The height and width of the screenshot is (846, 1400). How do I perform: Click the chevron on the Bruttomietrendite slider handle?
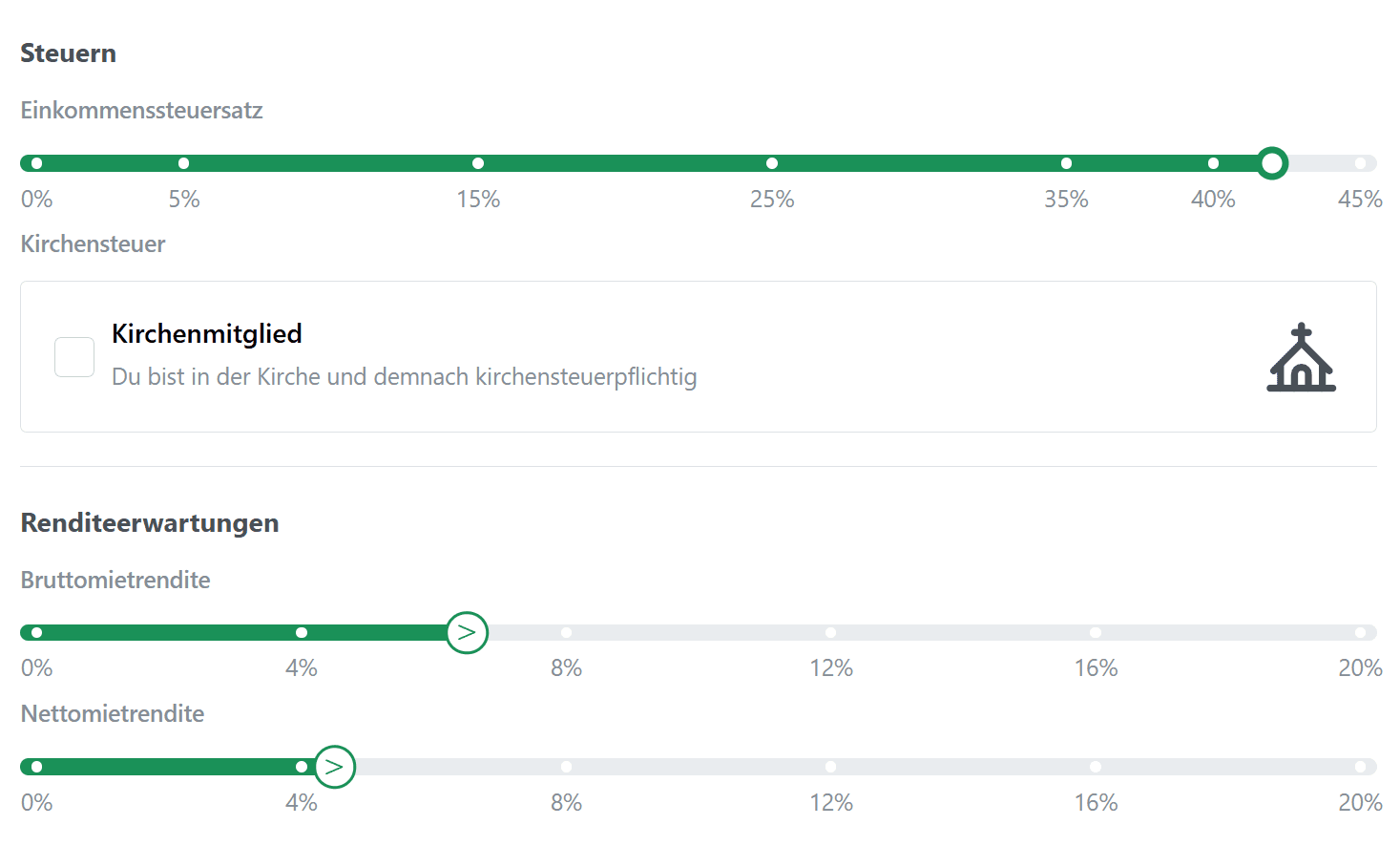coord(467,632)
